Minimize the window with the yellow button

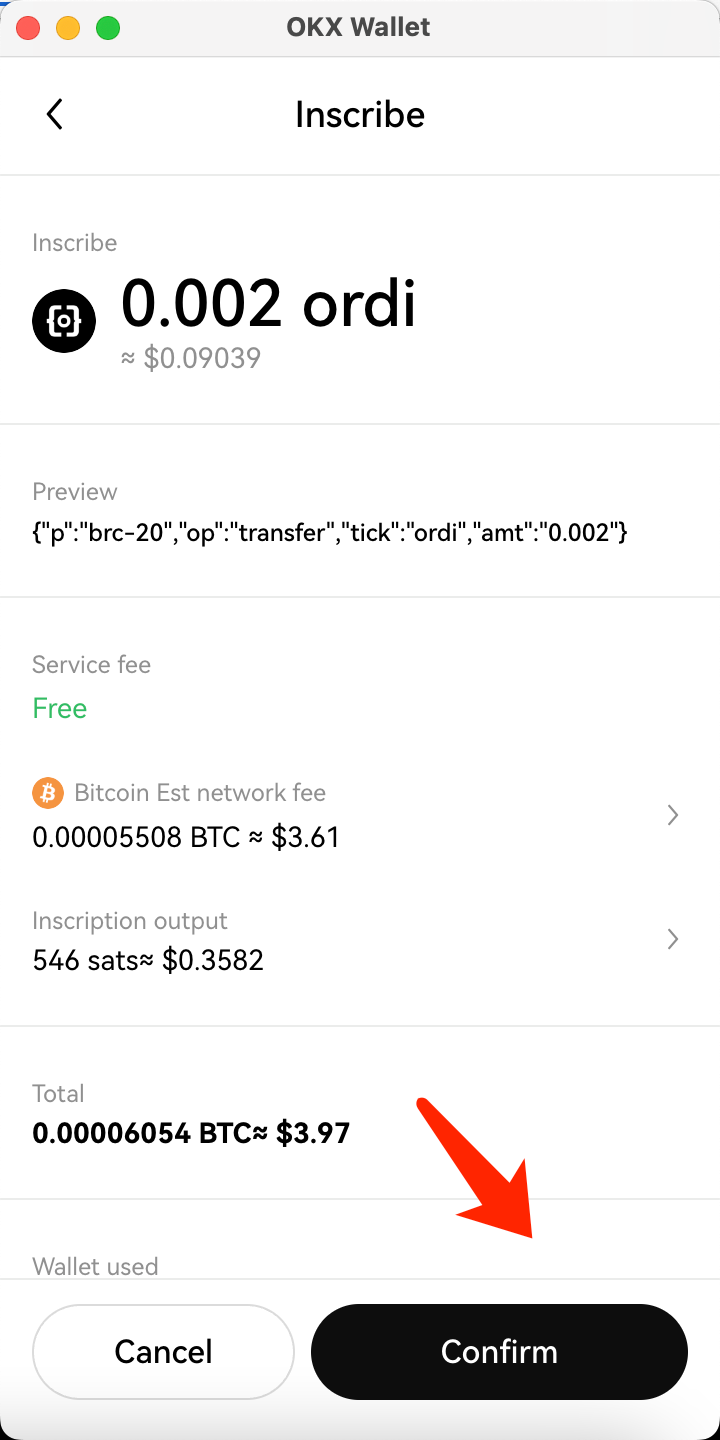point(68,28)
